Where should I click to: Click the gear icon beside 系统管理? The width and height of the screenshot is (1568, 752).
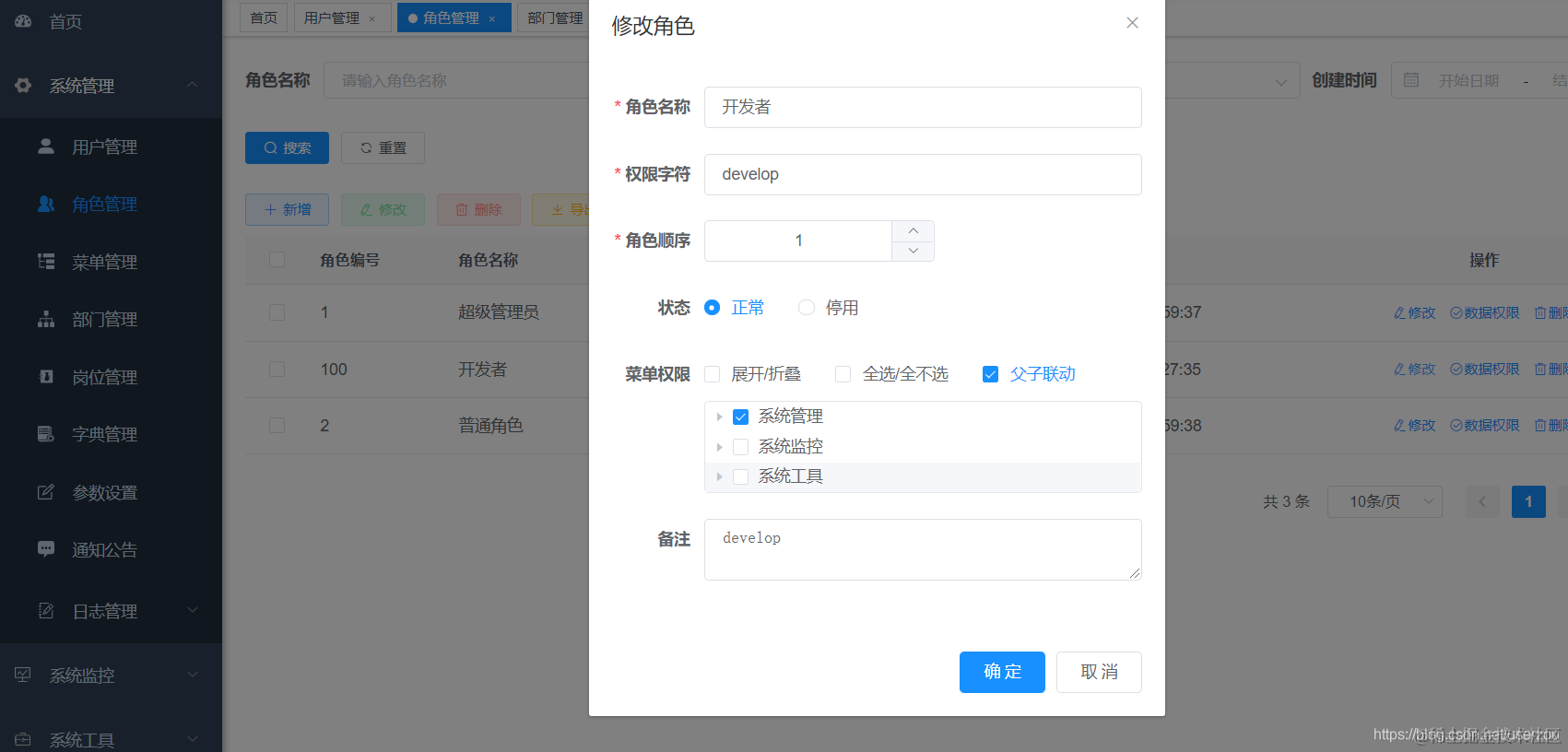23,86
